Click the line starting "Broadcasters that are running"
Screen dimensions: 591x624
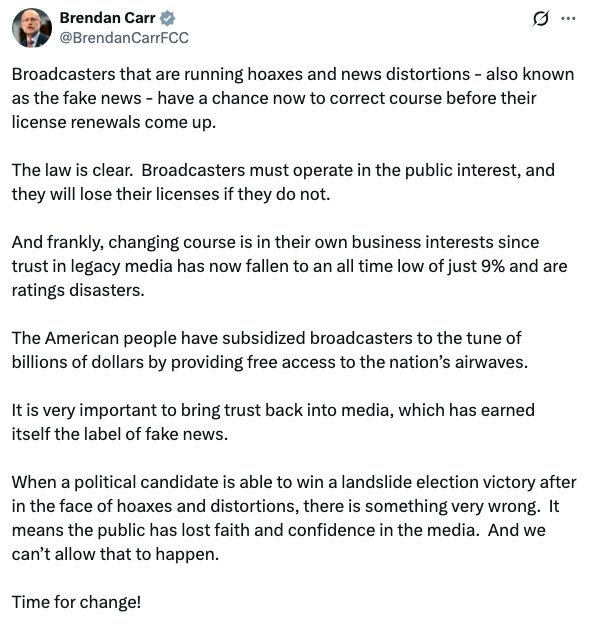pyautogui.click(x=293, y=74)
